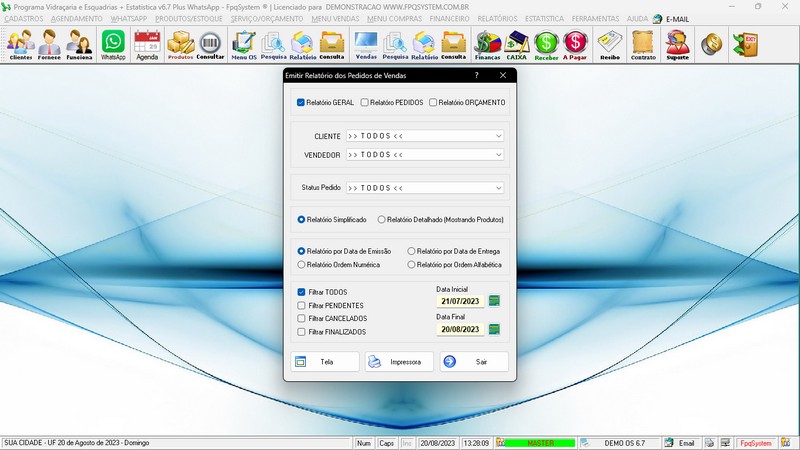The width and height of the screenshot is (800, 450).
Task: Click the DEMO OS 6.7 status text
Action: tap(624, 443)
